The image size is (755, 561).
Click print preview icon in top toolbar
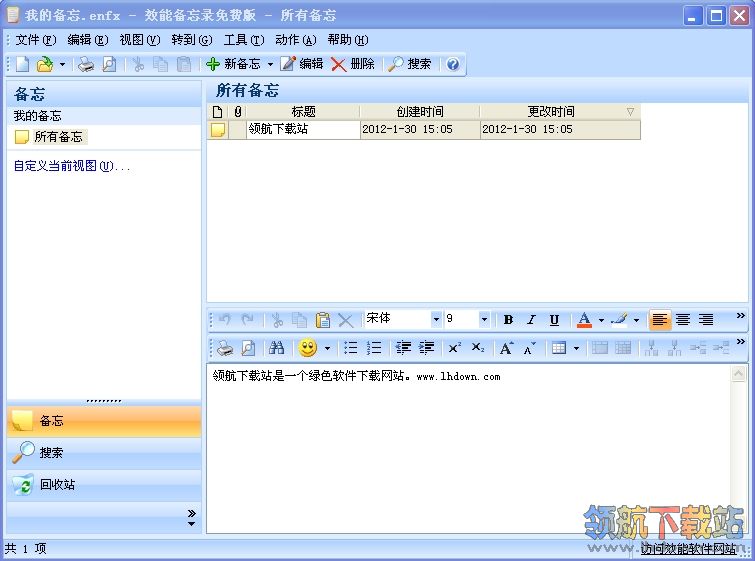(109, 64)
